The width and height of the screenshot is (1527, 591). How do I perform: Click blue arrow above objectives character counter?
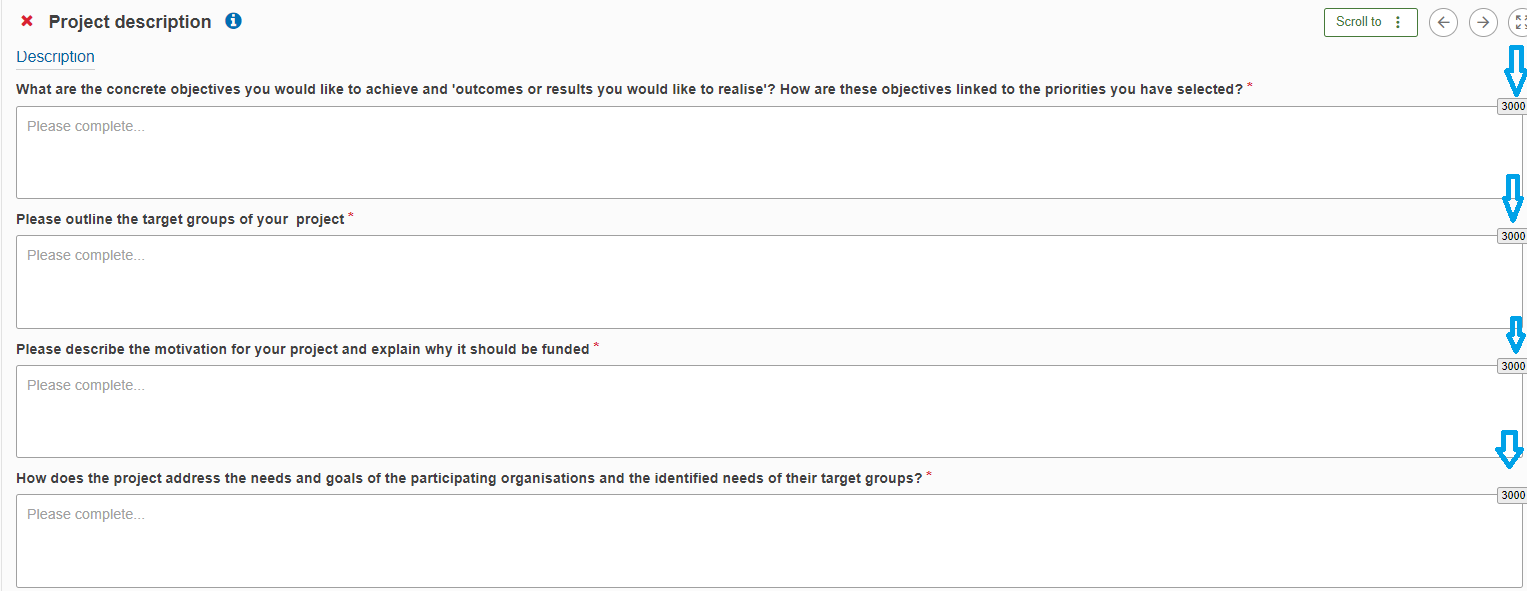[x=1516, y=71]
